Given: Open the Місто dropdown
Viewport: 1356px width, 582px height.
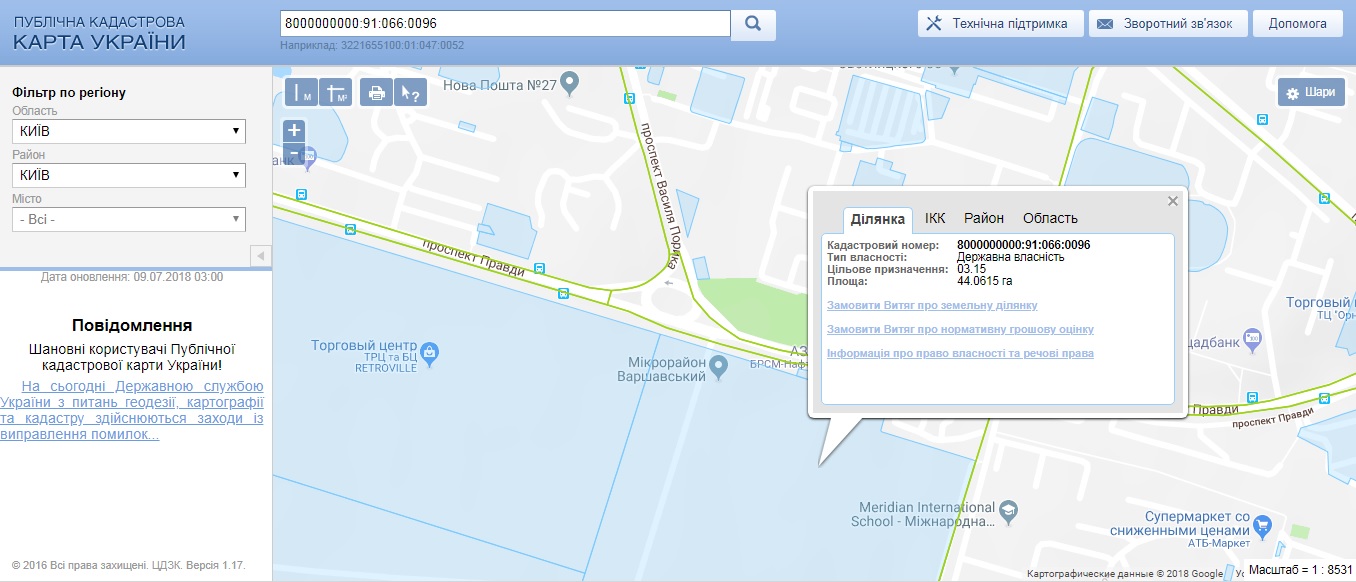Looking at the screenshot, I should click(x=128, y=219).
